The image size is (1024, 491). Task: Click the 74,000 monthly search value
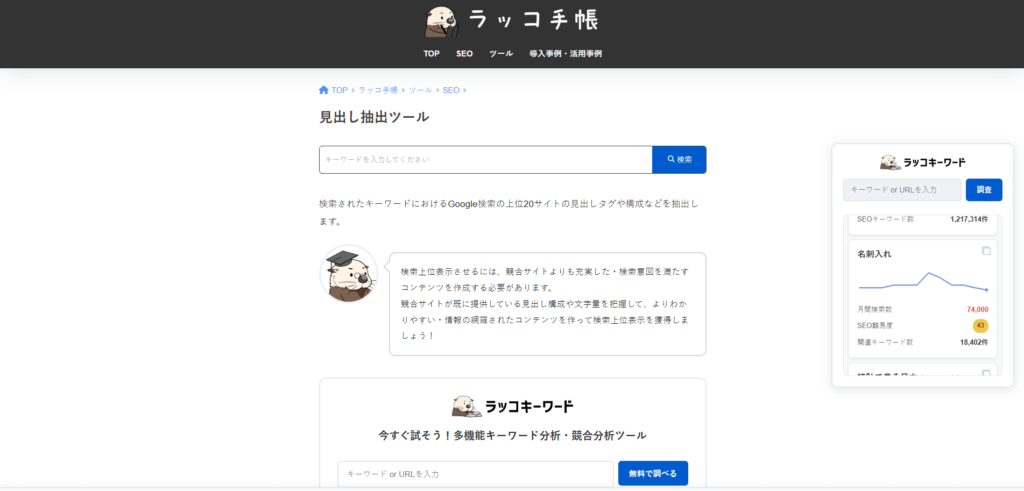pyautogui.click(x=978, y=309)
